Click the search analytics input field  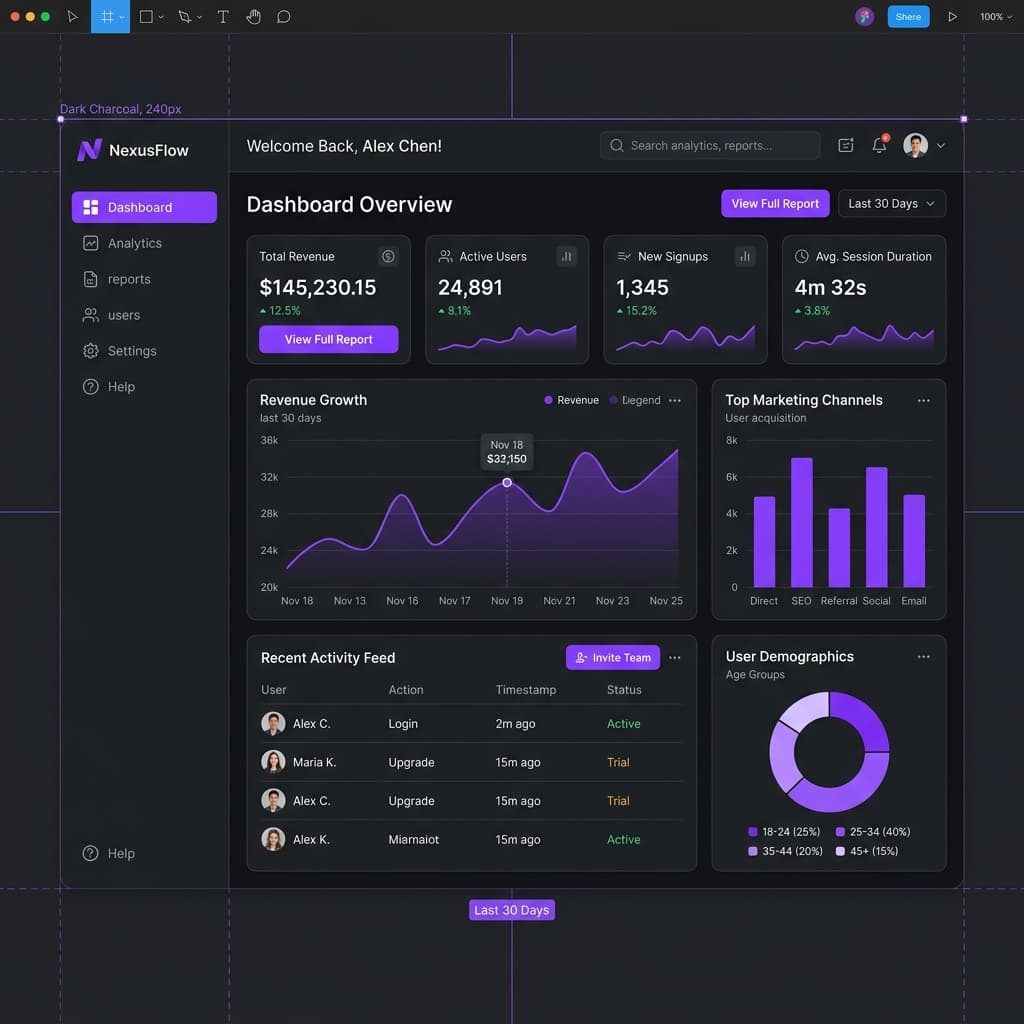[x=710, y=145]
